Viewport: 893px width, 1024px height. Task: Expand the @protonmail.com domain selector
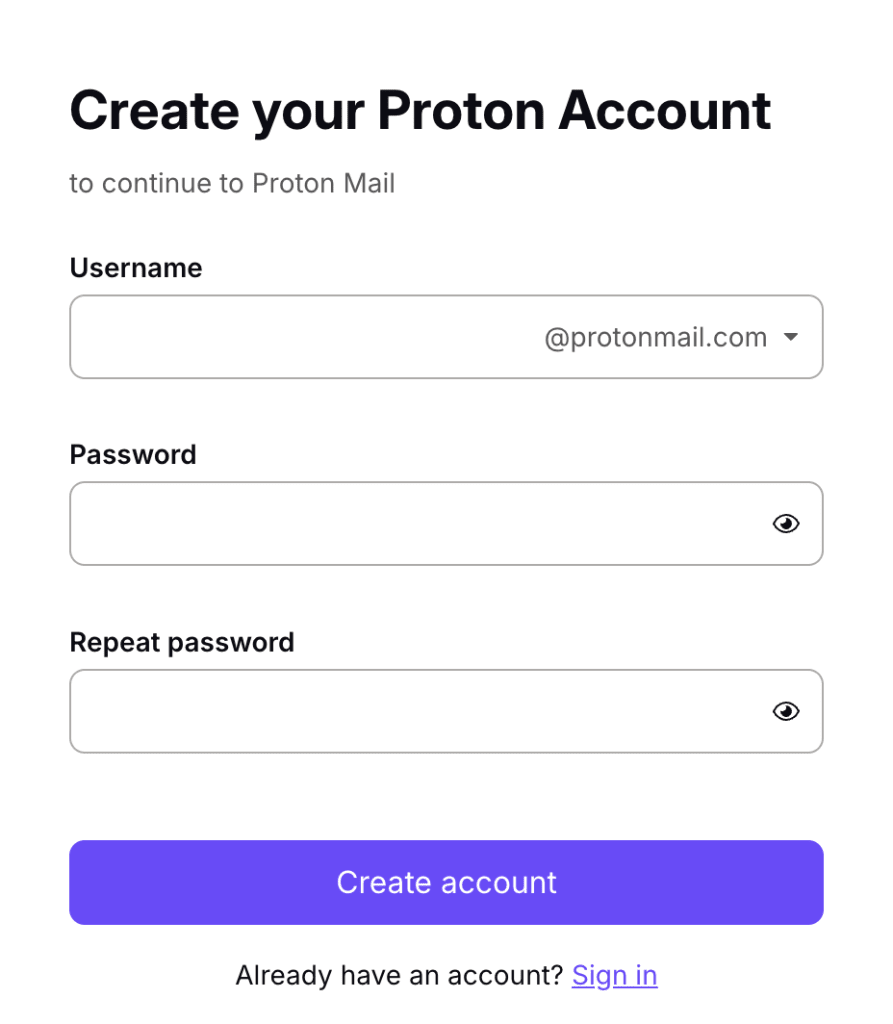[x=790, y=337]
